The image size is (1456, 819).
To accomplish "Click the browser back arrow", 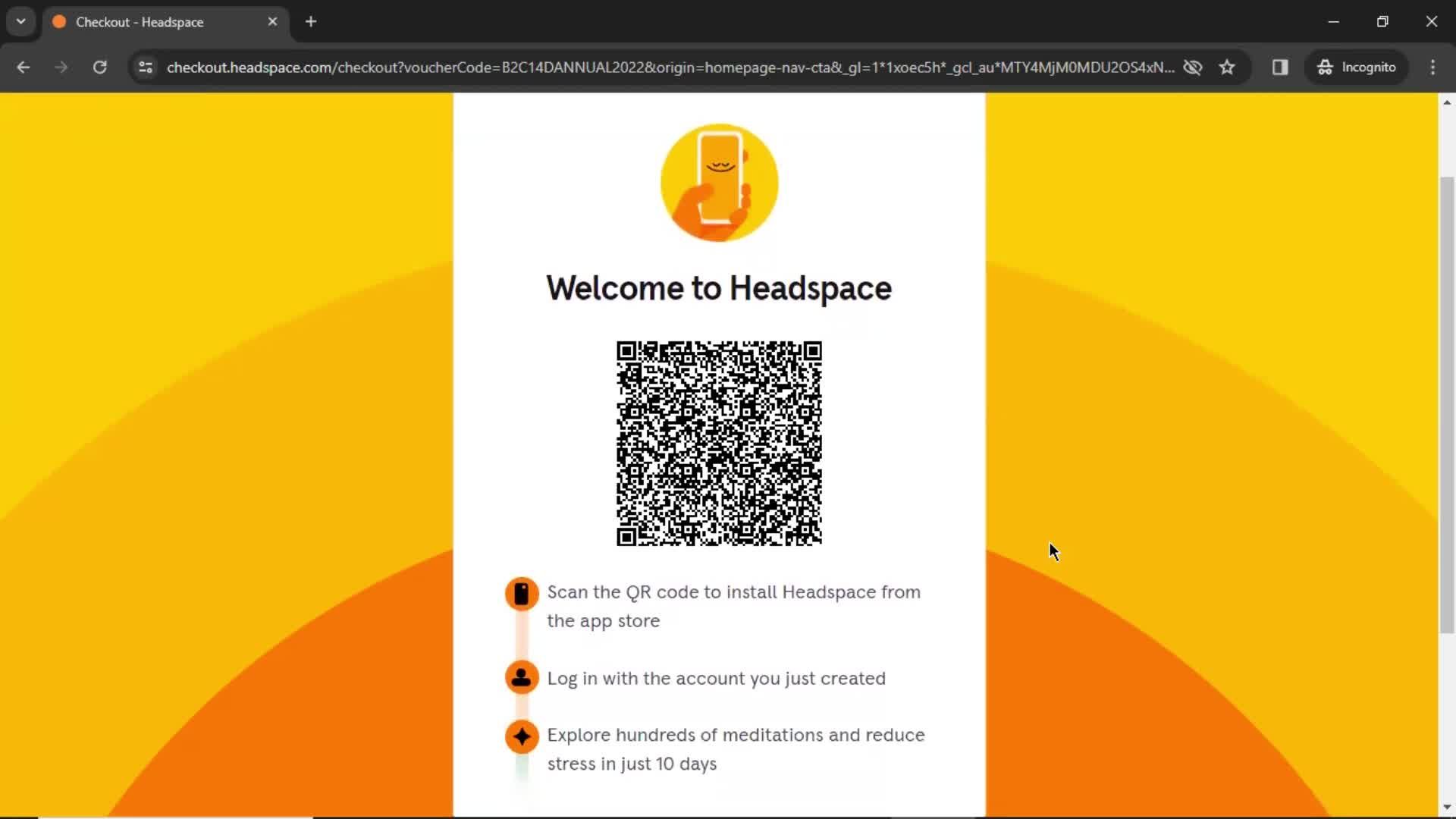I will pyautogui.click(x=24, y=67).
